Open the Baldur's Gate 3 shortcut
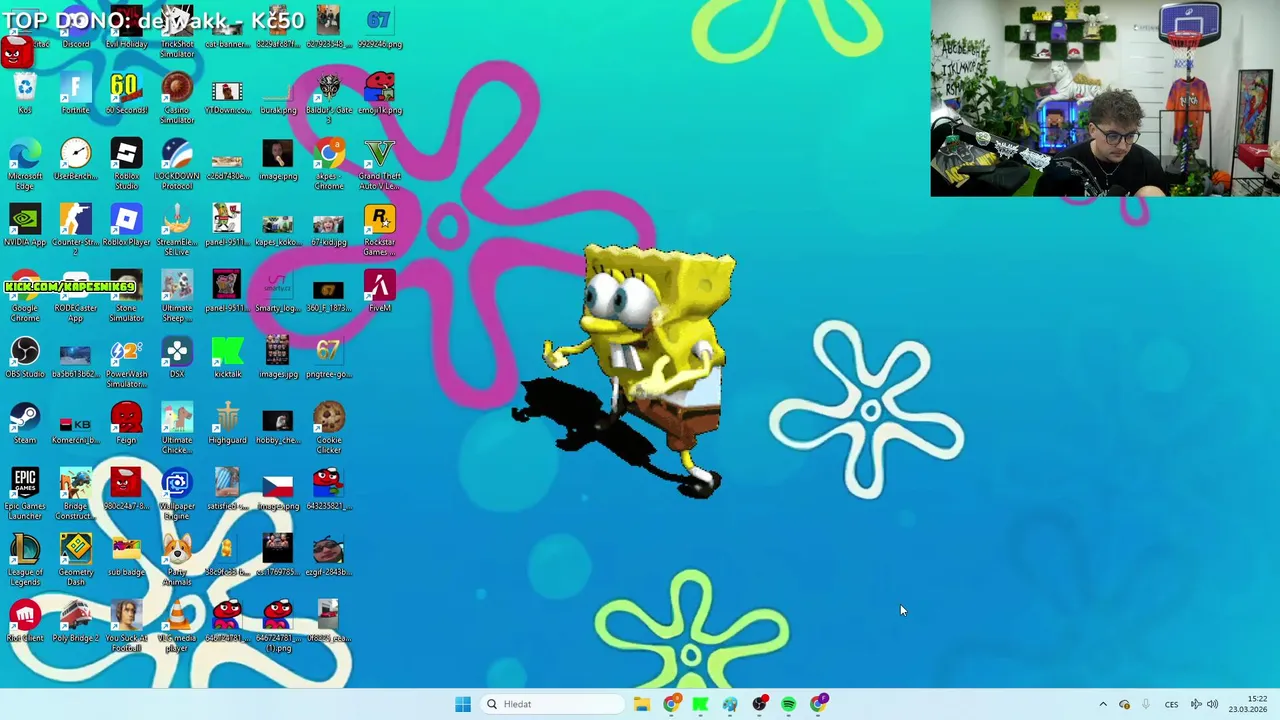The height and width of the screenshot is (720, 1280). coord(328,98)
